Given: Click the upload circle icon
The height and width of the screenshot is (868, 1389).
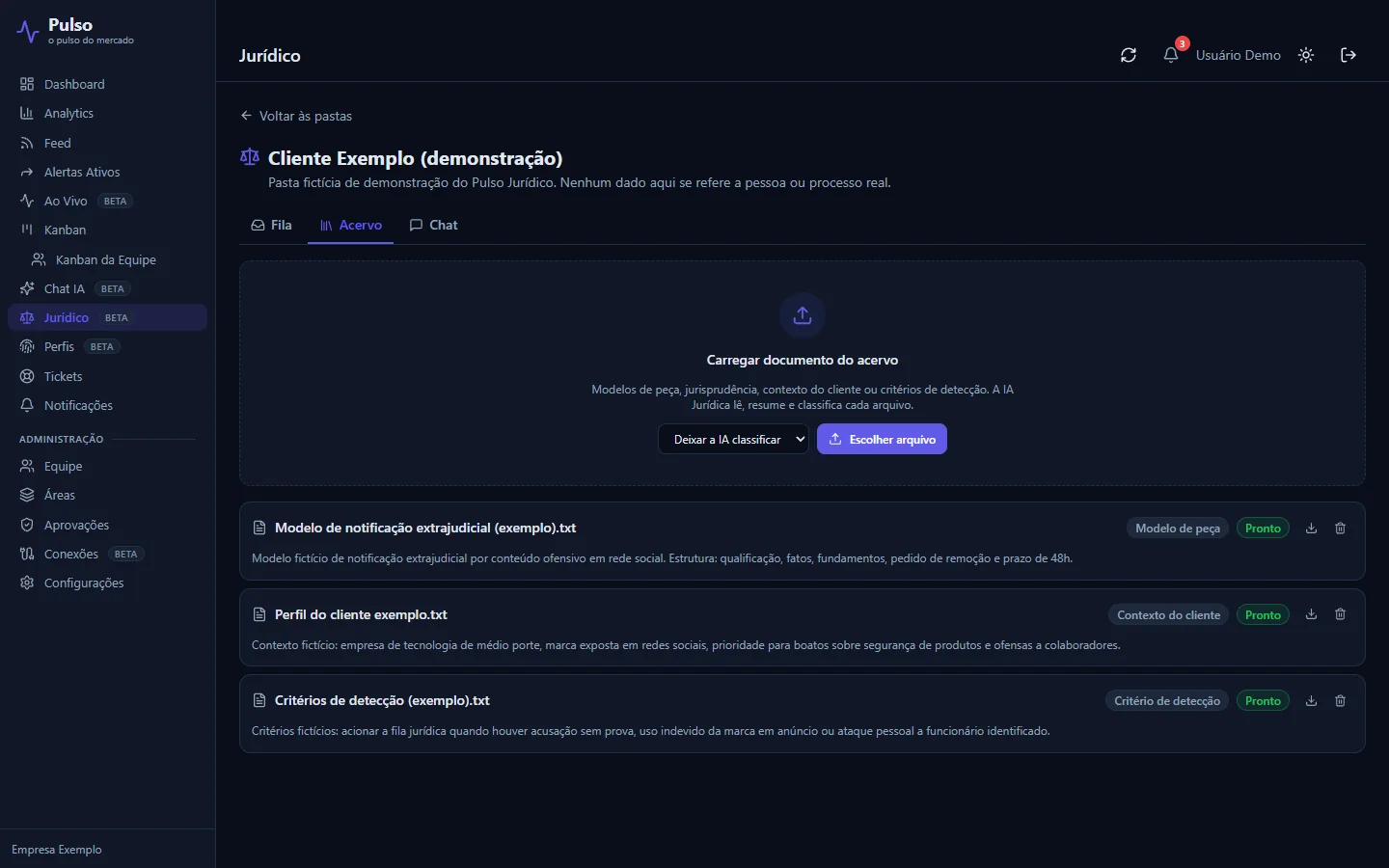Looking at the screenshot, I should coord(803,315).
